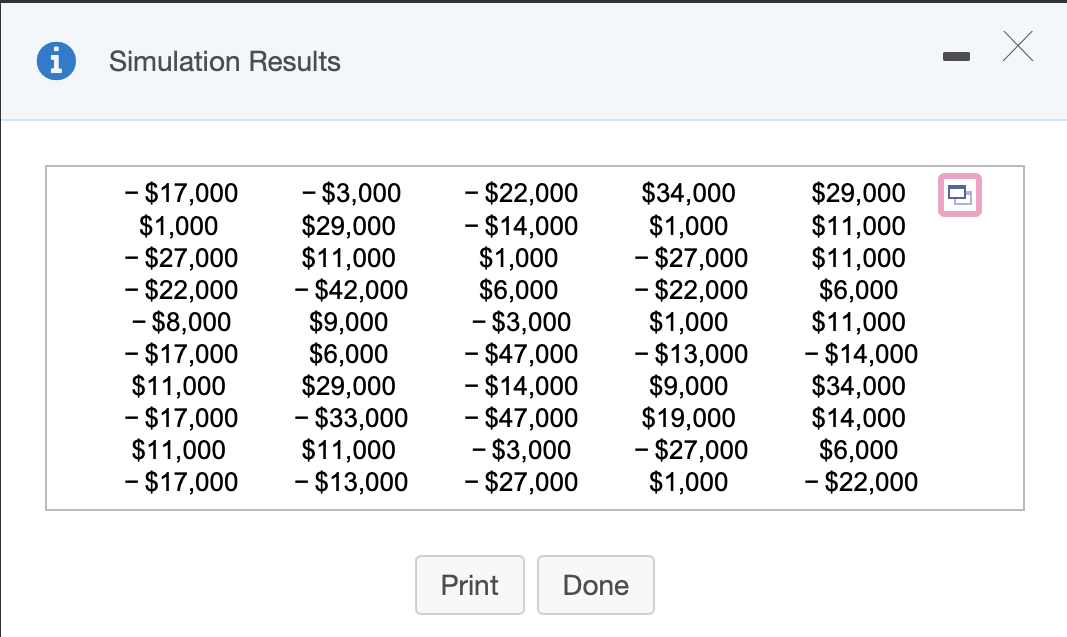Click the -$42,000 entry in the second column
The width and height of the screenshot is (1067, 637).
(351, 289)
